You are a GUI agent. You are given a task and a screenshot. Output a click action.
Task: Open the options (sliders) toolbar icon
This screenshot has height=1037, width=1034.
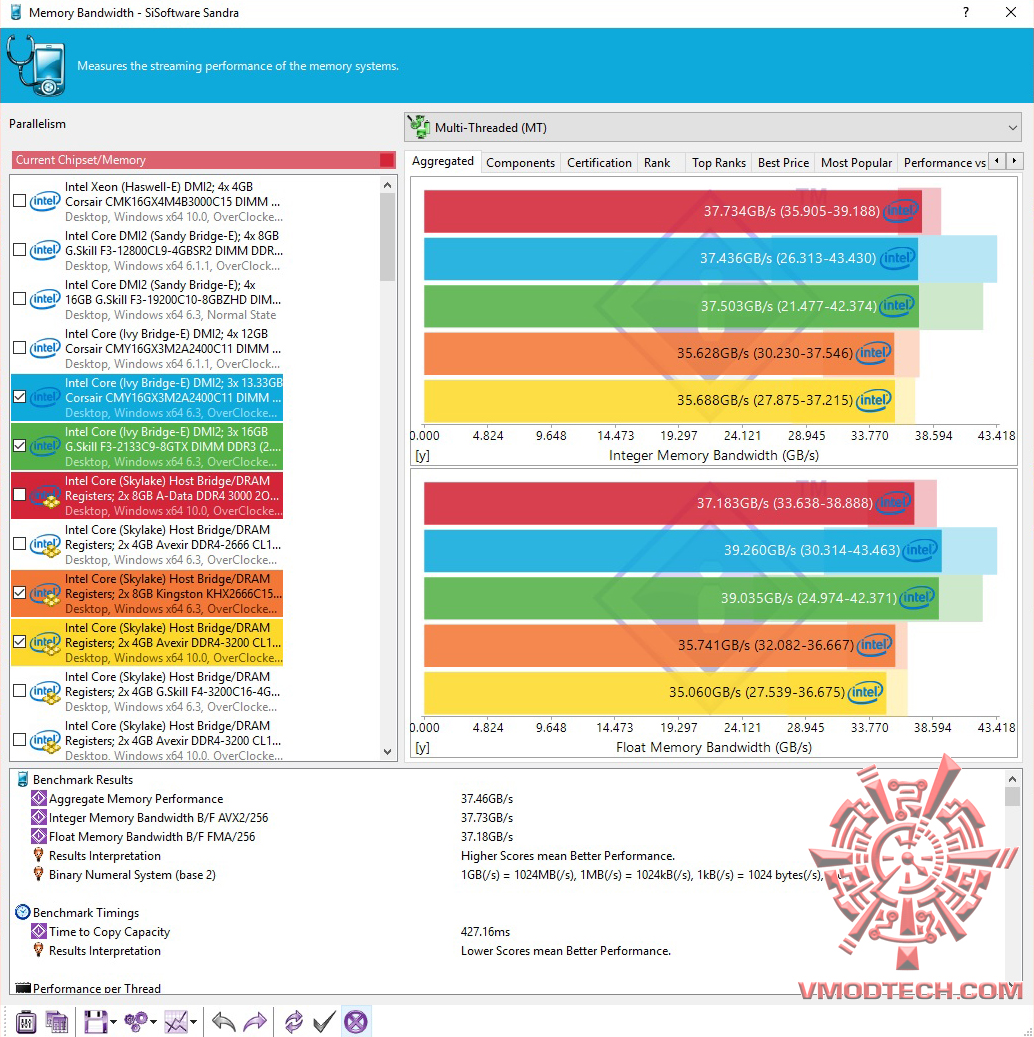(25, 1022)
